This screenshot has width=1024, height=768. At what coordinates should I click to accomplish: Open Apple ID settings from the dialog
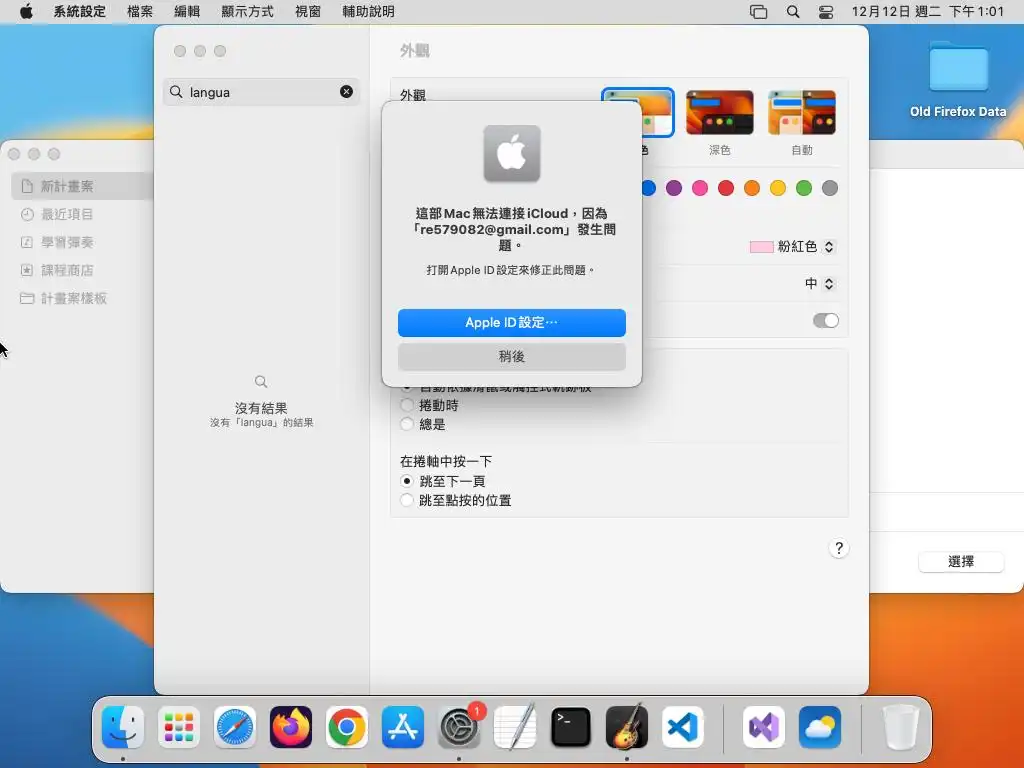(x=511, y=323)
